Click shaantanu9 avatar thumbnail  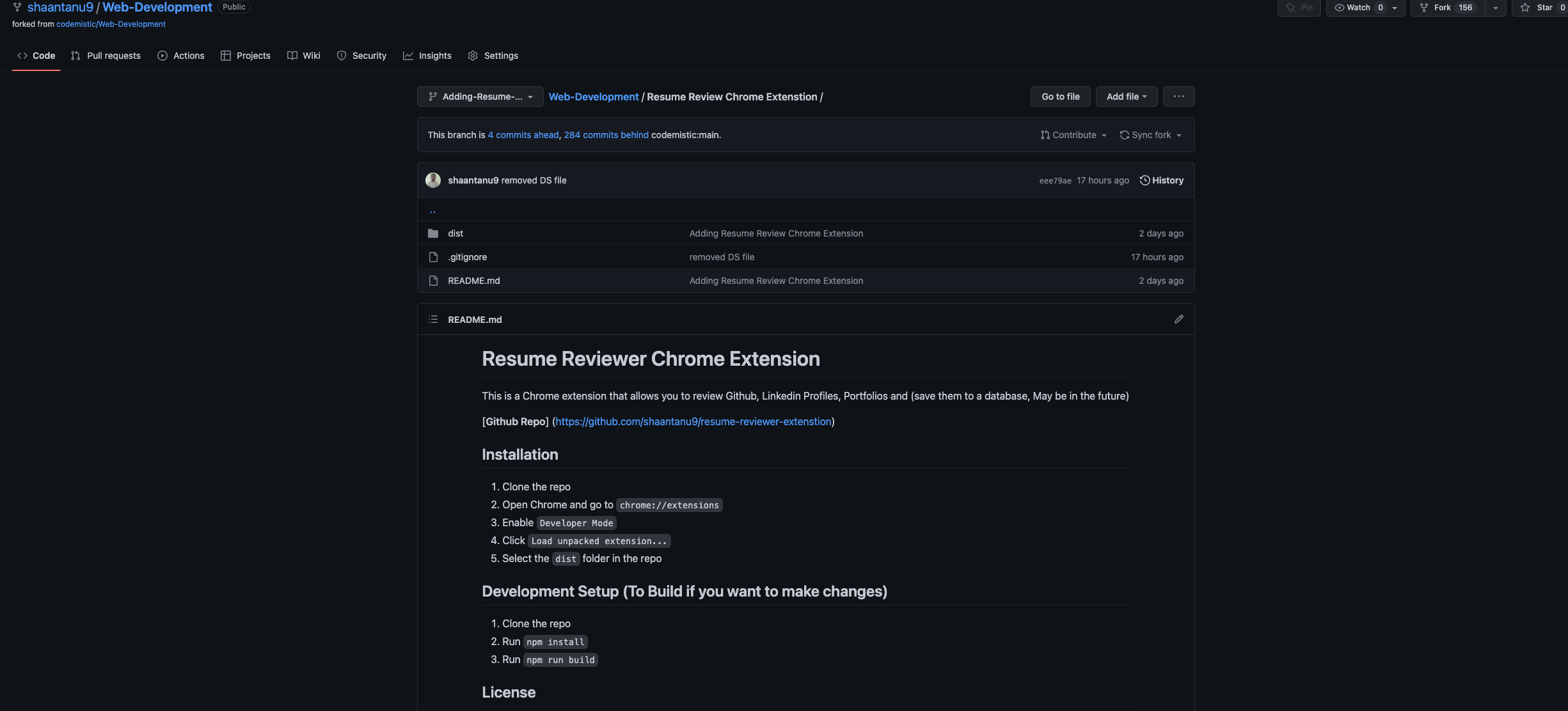coord(433,180)
